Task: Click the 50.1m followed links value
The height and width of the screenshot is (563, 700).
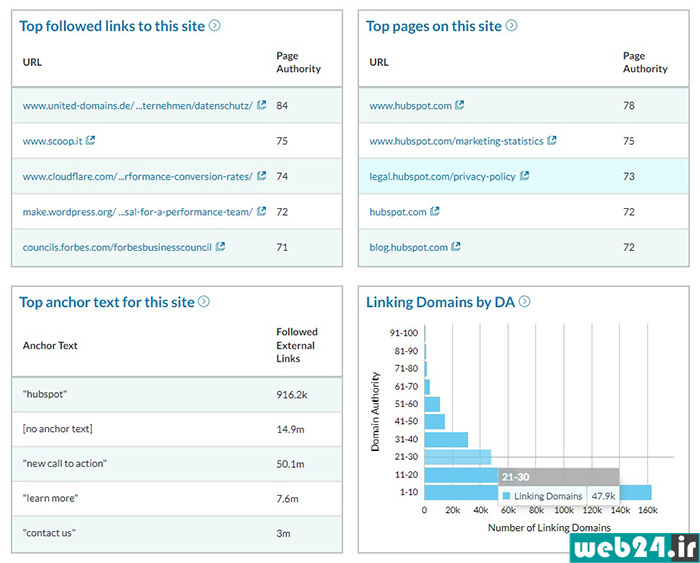Action: (290, 464)
